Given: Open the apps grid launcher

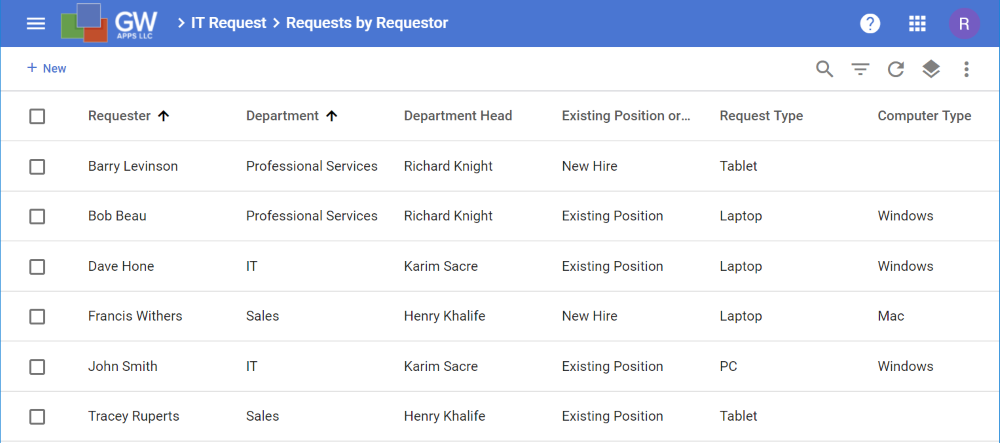Looking at the screenshot, I should click(917, 24).
